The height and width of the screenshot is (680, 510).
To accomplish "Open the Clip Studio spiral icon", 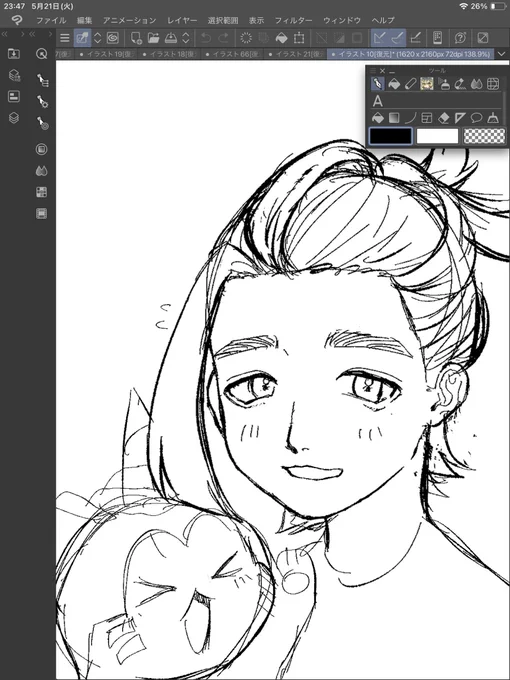I will coord(113,38).
